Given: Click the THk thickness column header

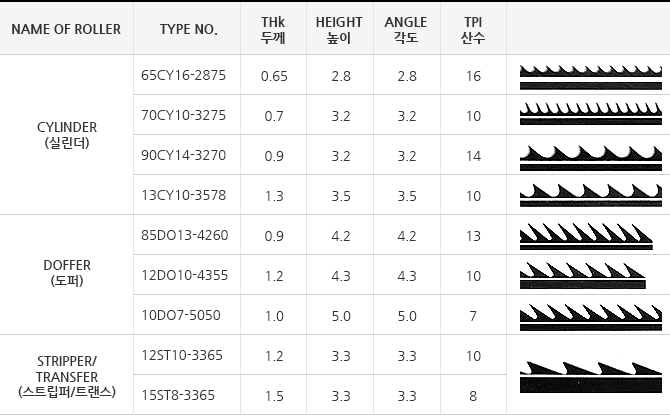Looking at the screenshot, I should pos(273,29).
